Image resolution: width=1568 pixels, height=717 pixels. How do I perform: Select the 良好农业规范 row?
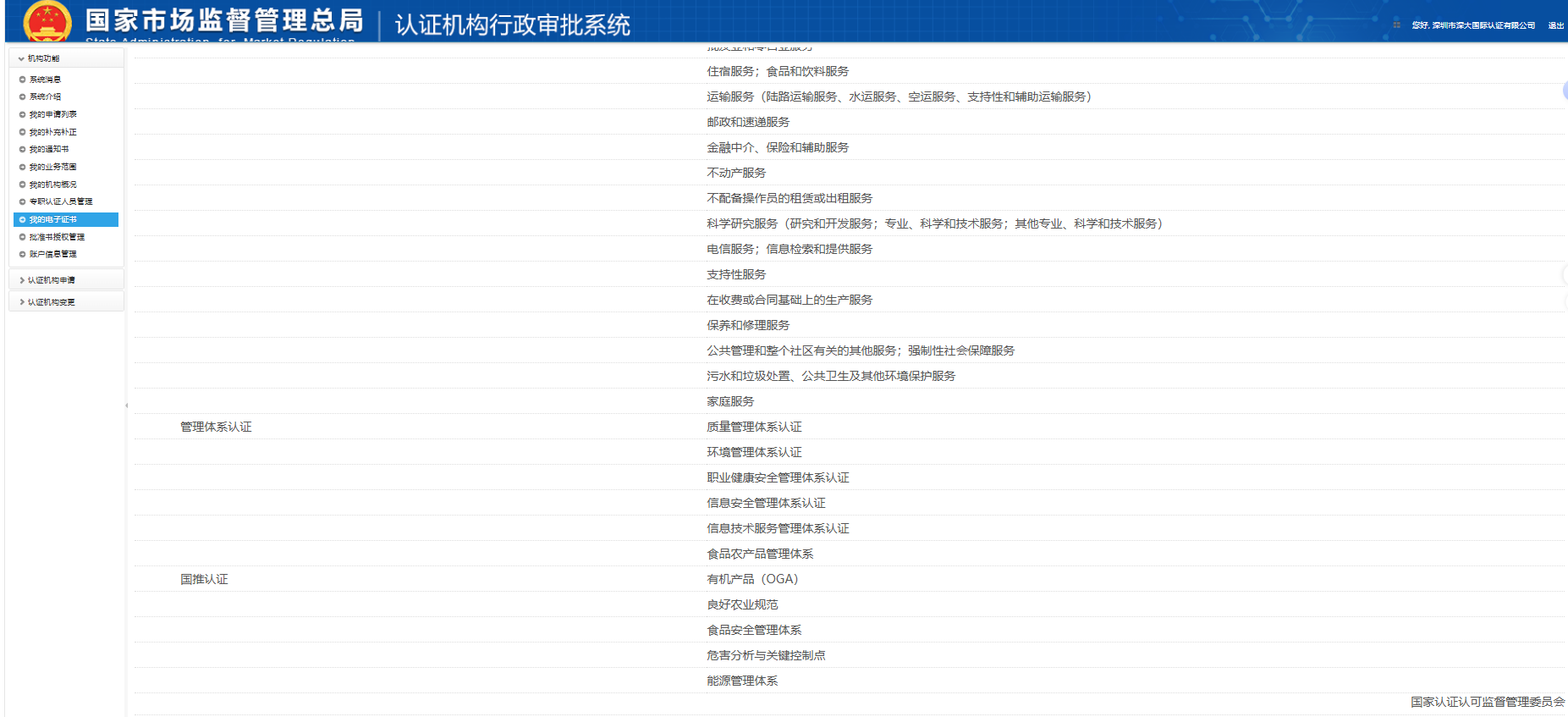pos(849,604)
